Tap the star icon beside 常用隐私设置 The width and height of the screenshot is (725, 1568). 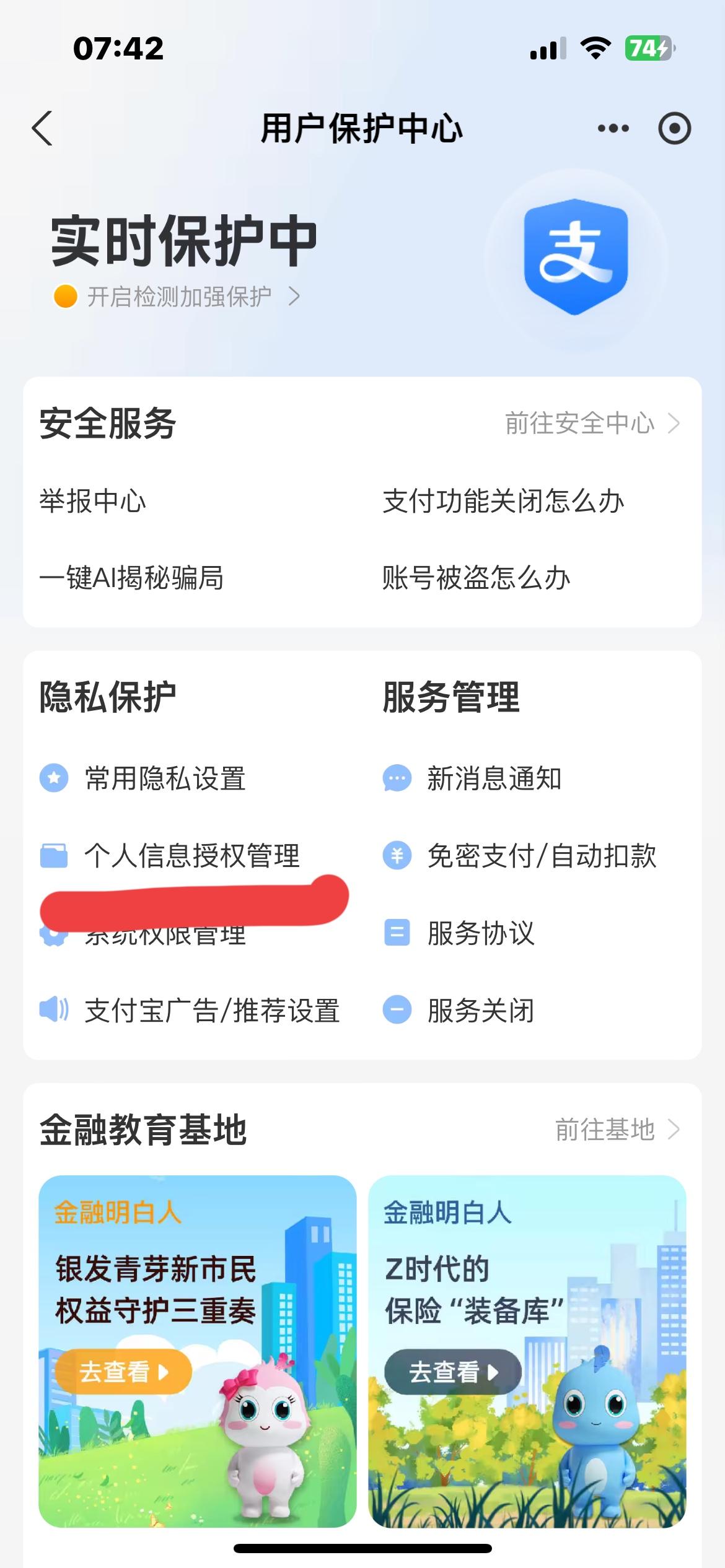pyautogui.click(x=54, y=778)
